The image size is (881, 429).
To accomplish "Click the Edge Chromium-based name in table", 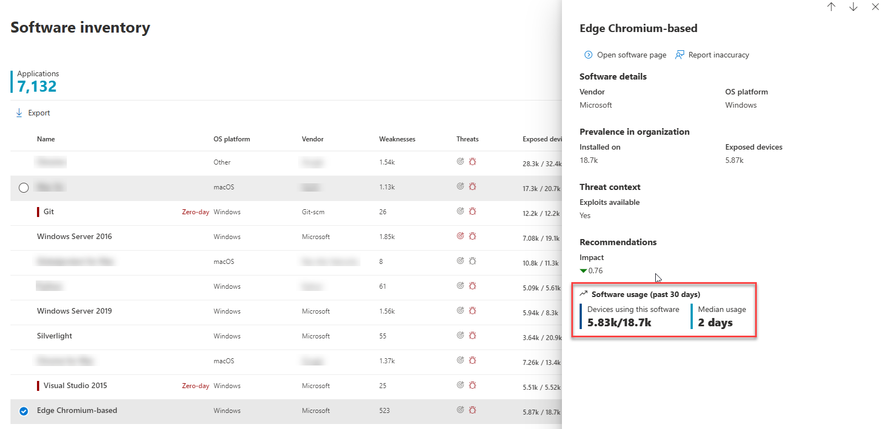I will point(77,410).
